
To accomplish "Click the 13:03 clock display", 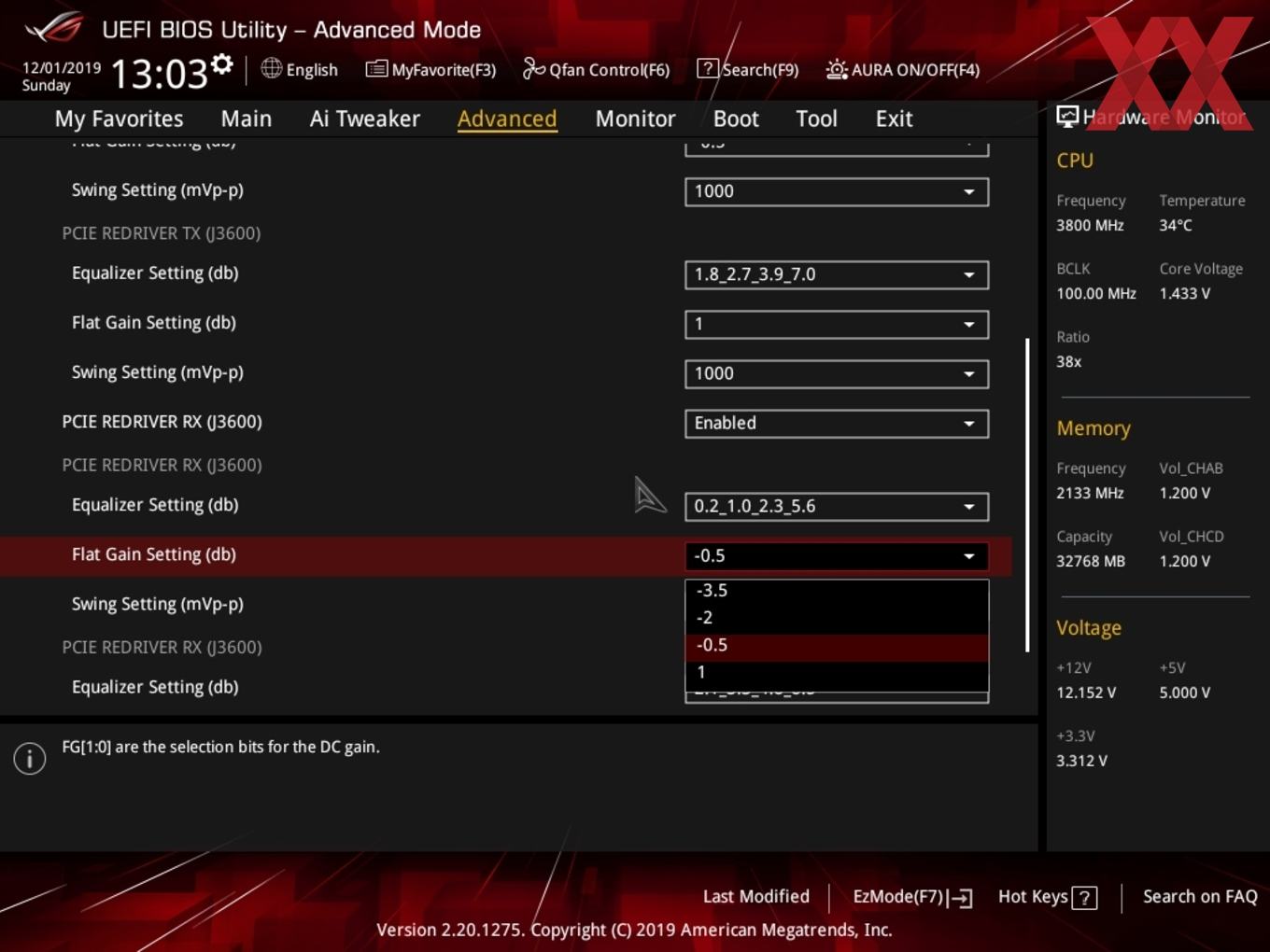I will (x=159, y=73).
